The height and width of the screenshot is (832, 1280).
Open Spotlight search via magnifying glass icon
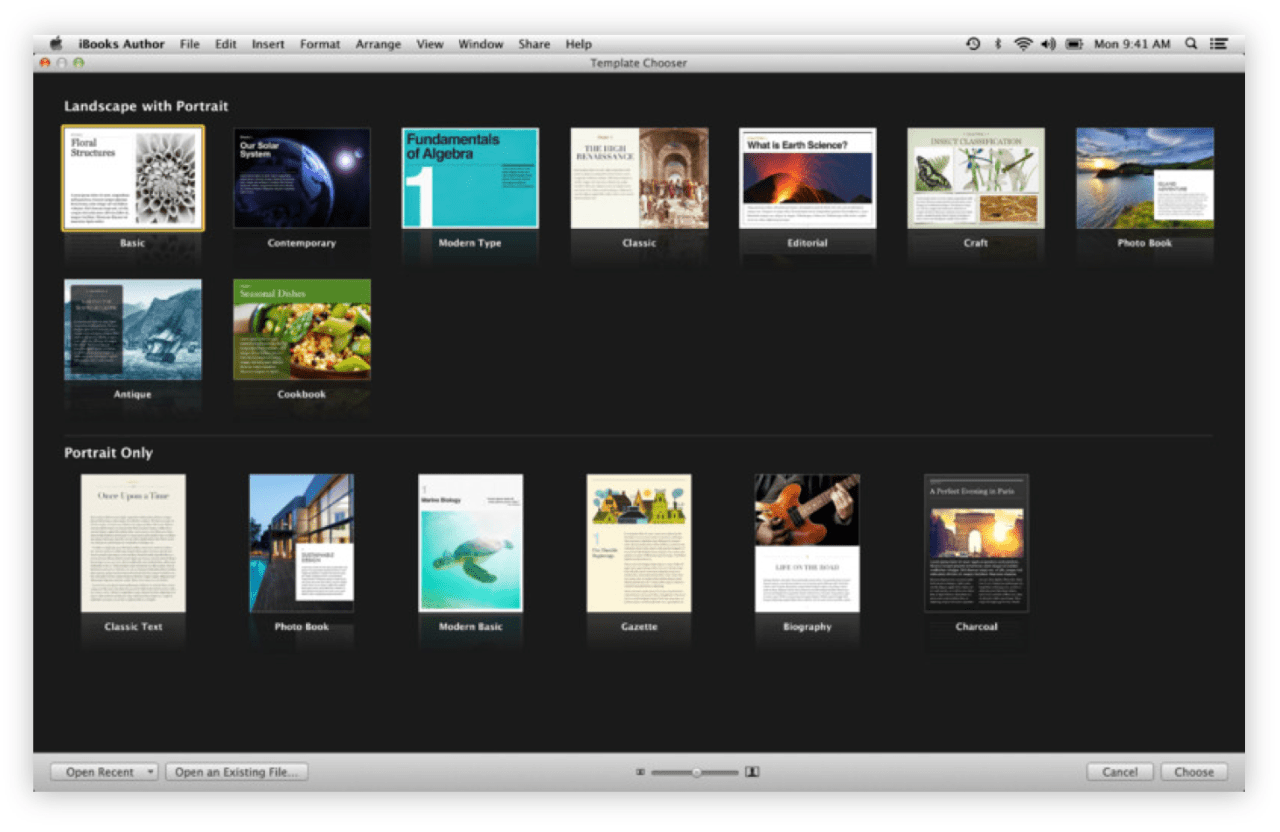coord(1190,43)
